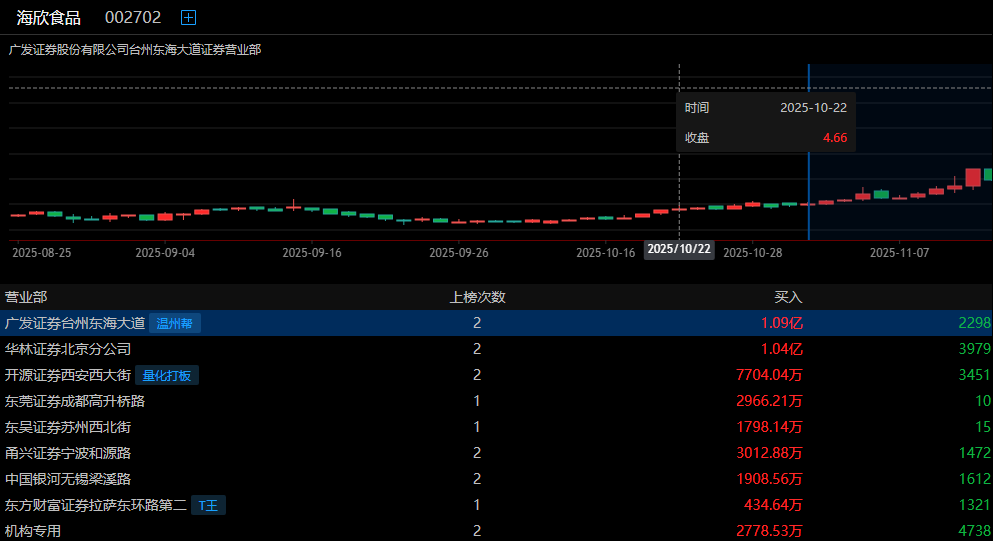The image size is (993, 541).
Task: Click the 2025/10/22 crosshair date label
Action: [679, 249]
